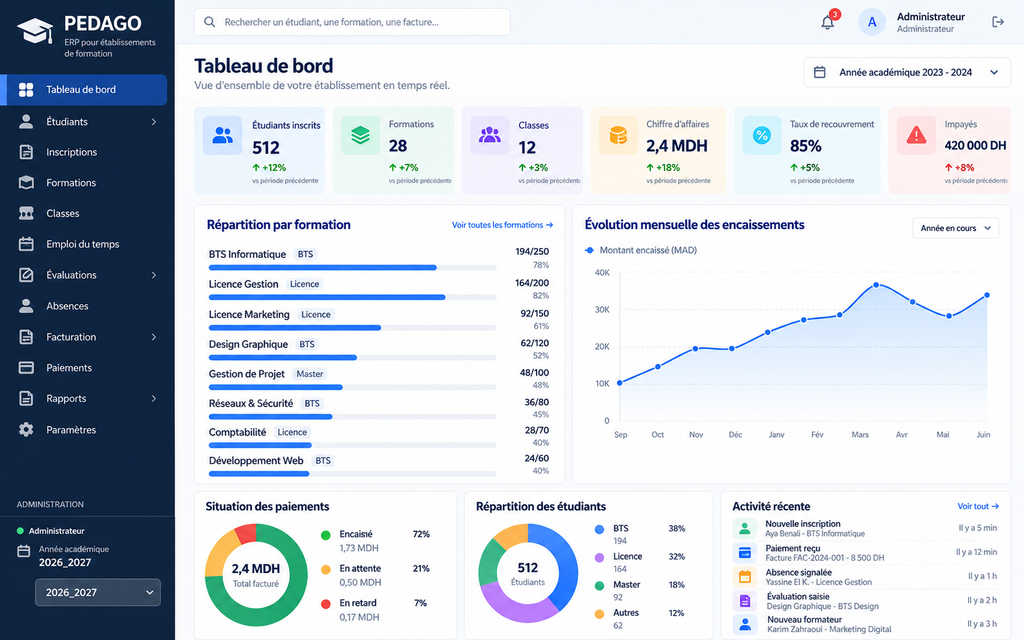Click the Impayés warning triangle icon
1024x640 pixels.
[x=916, y=135]
